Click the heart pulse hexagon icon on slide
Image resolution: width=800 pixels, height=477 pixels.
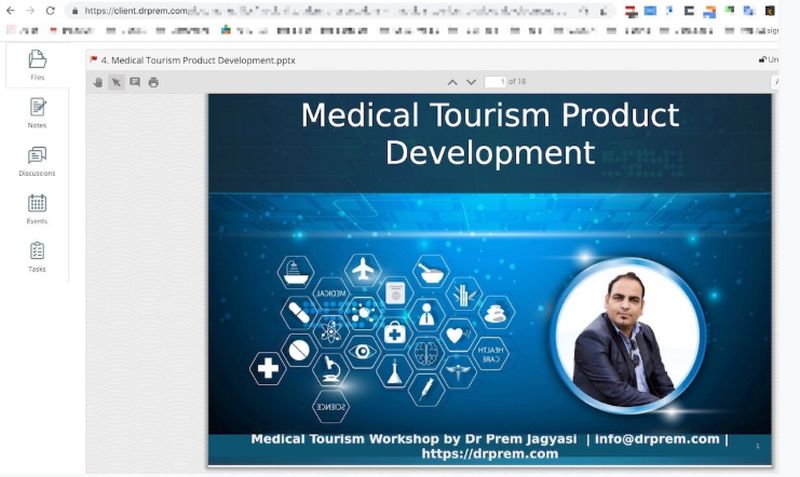click(458, 335)
